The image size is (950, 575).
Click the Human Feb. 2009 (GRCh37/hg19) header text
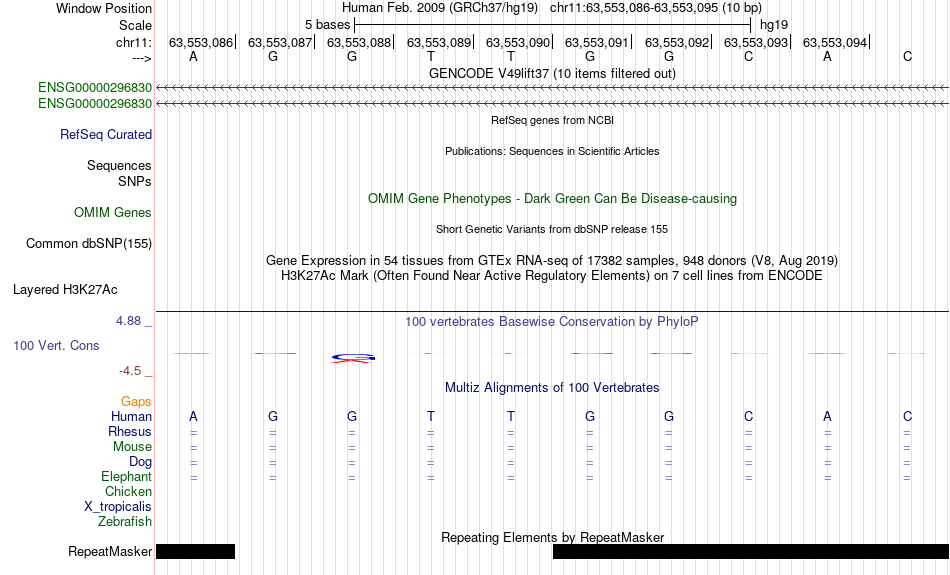pyautogui.click(x=440, y=8)
